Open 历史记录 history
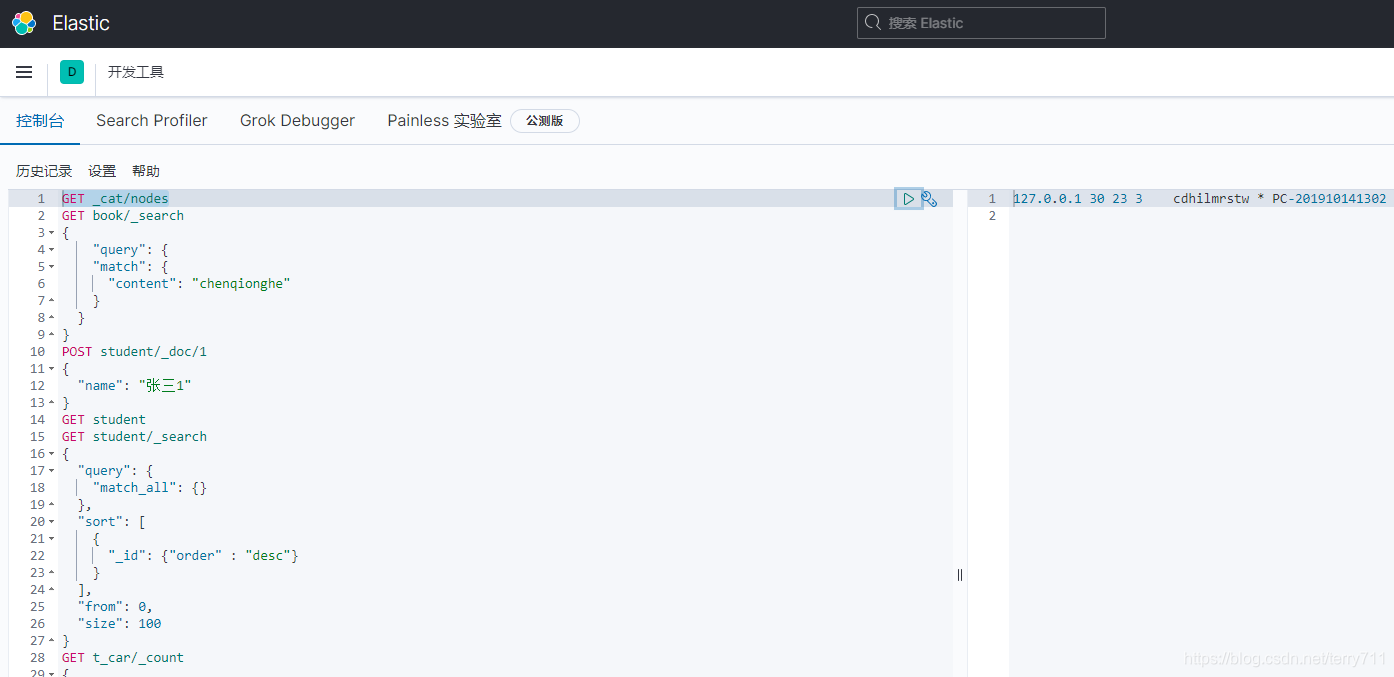This screenshot has width=1394, height=677. [44, 171]
